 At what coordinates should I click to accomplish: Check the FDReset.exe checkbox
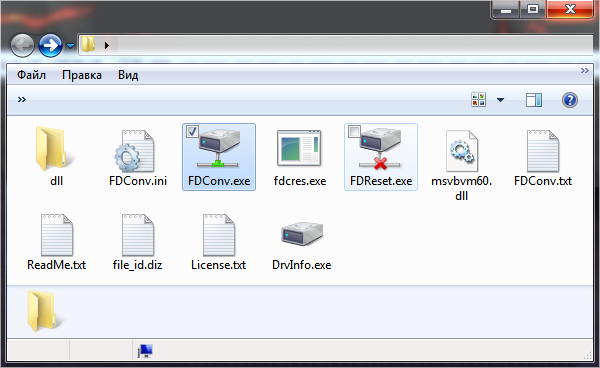[x=354, y=132]
